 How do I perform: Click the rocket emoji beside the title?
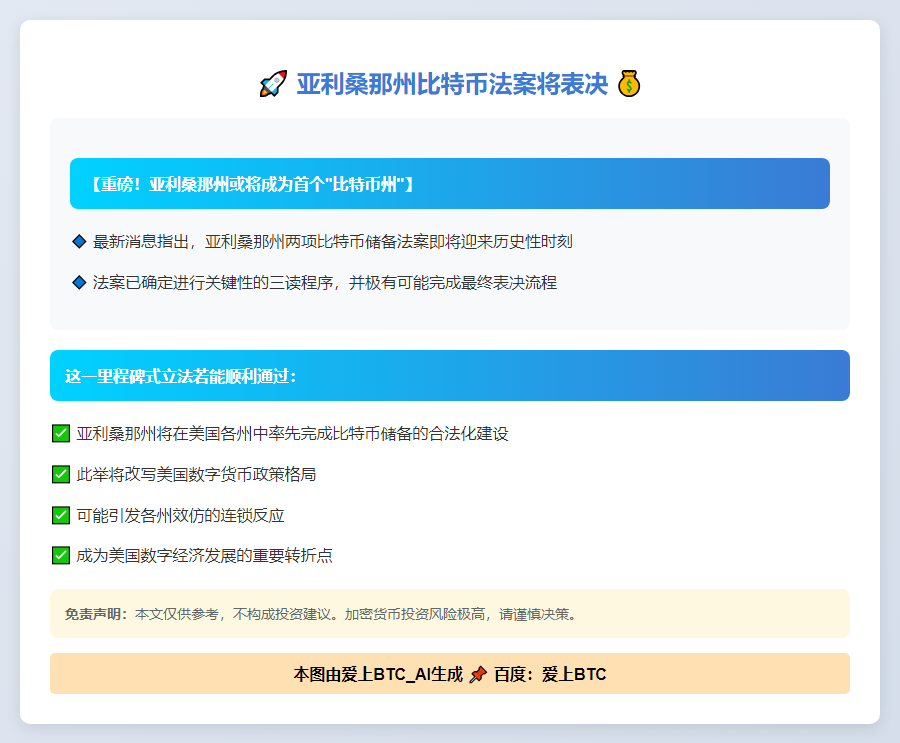[x=273, y=84]
